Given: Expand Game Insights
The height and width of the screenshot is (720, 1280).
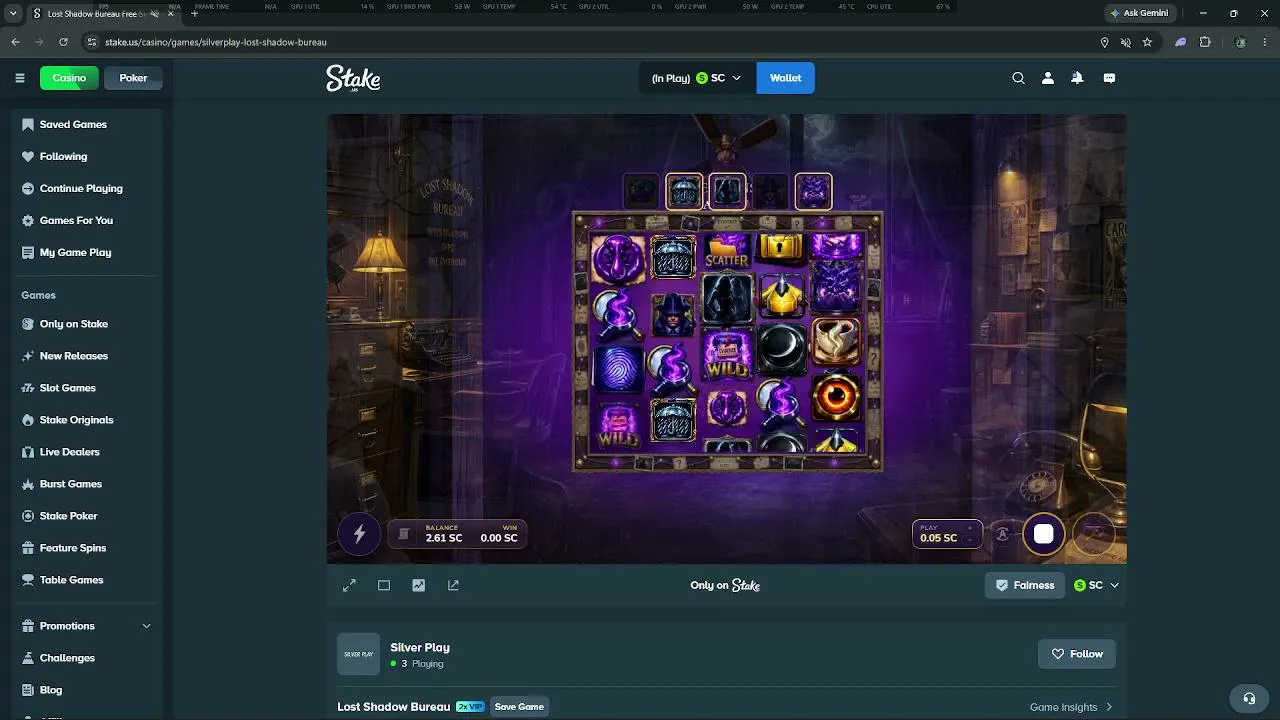Looking at the screenshot, I should point(1072,707).
